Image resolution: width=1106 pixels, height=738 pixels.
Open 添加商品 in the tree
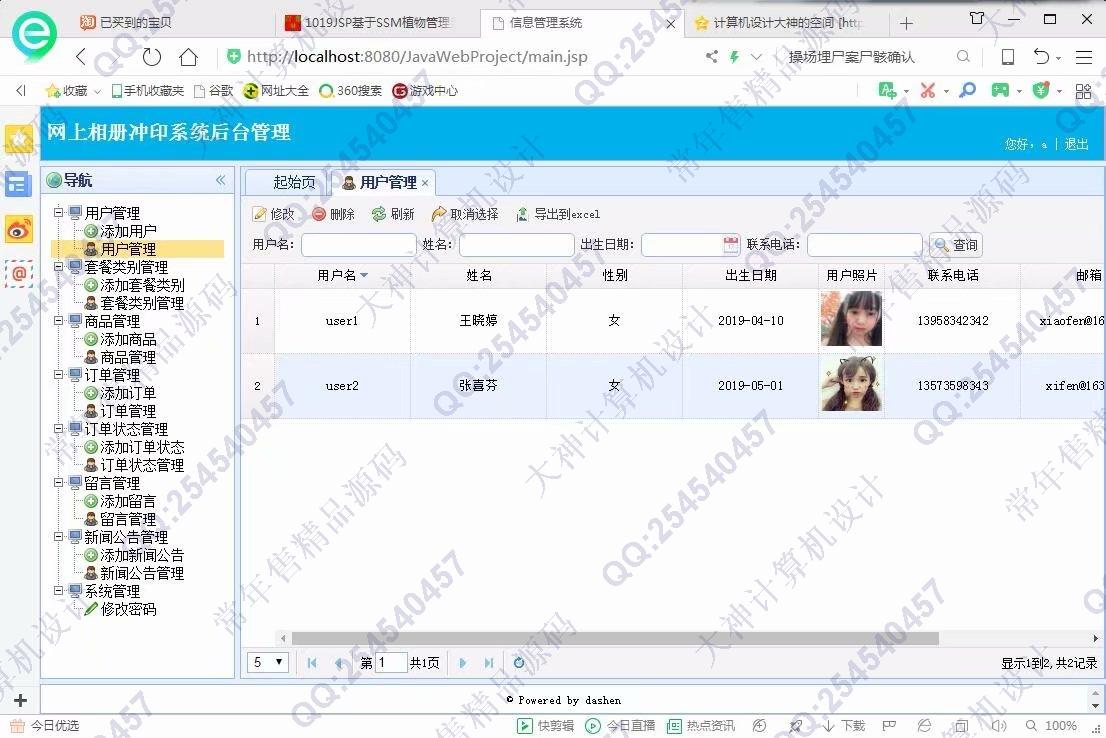(128, 339)
